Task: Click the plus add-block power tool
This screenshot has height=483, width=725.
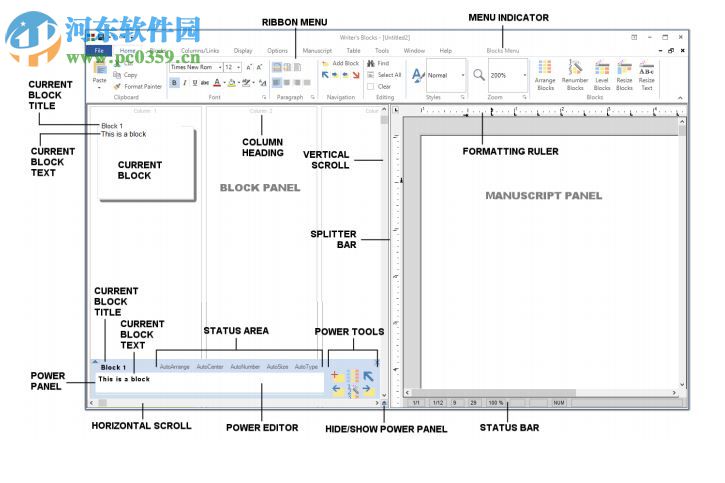Action: pos(336,376)
